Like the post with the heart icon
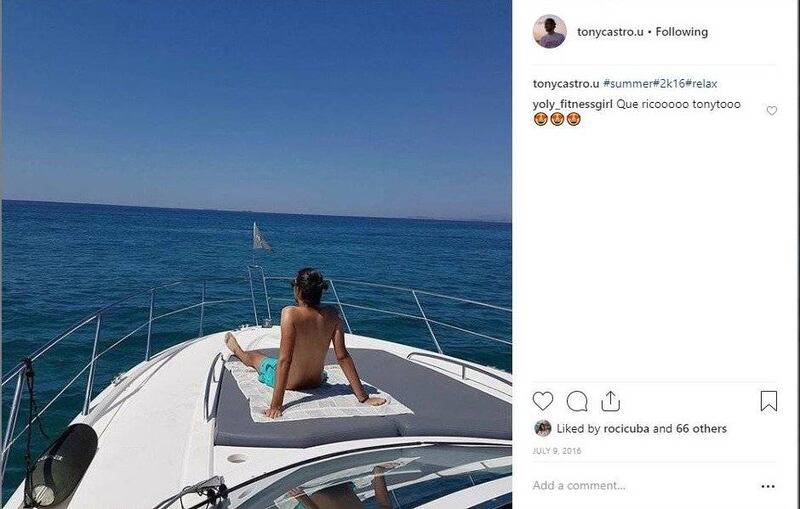 pos(543,401)
